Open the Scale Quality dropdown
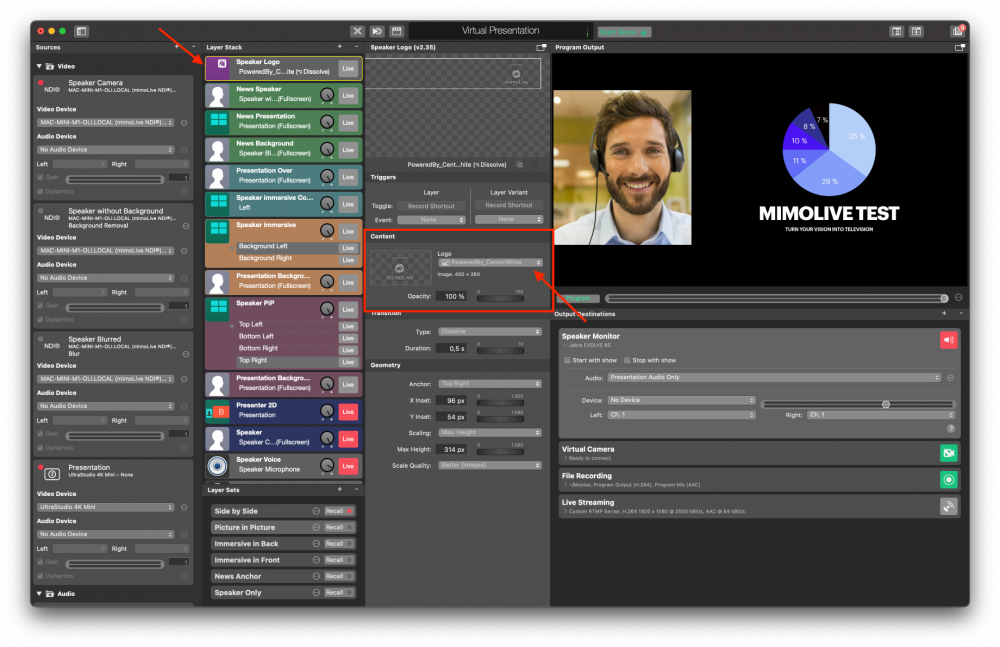Viewport: 1000px width, 647px height. pos(490,465)
